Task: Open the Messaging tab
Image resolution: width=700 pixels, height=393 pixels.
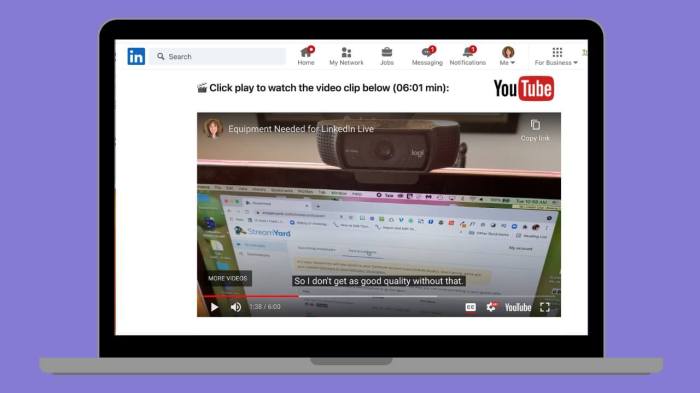Action: click(x=427, y=56)
